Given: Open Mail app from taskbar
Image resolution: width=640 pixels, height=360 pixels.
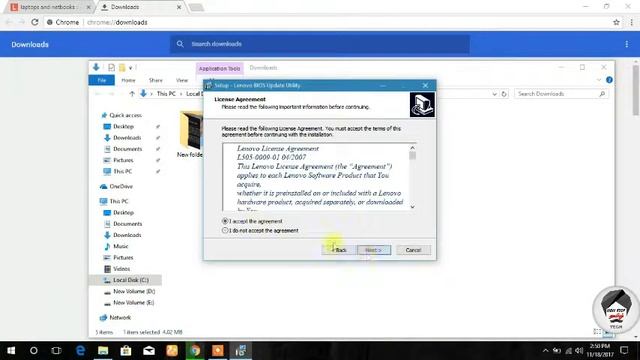Looking at the screenshot, I should 149,351.
